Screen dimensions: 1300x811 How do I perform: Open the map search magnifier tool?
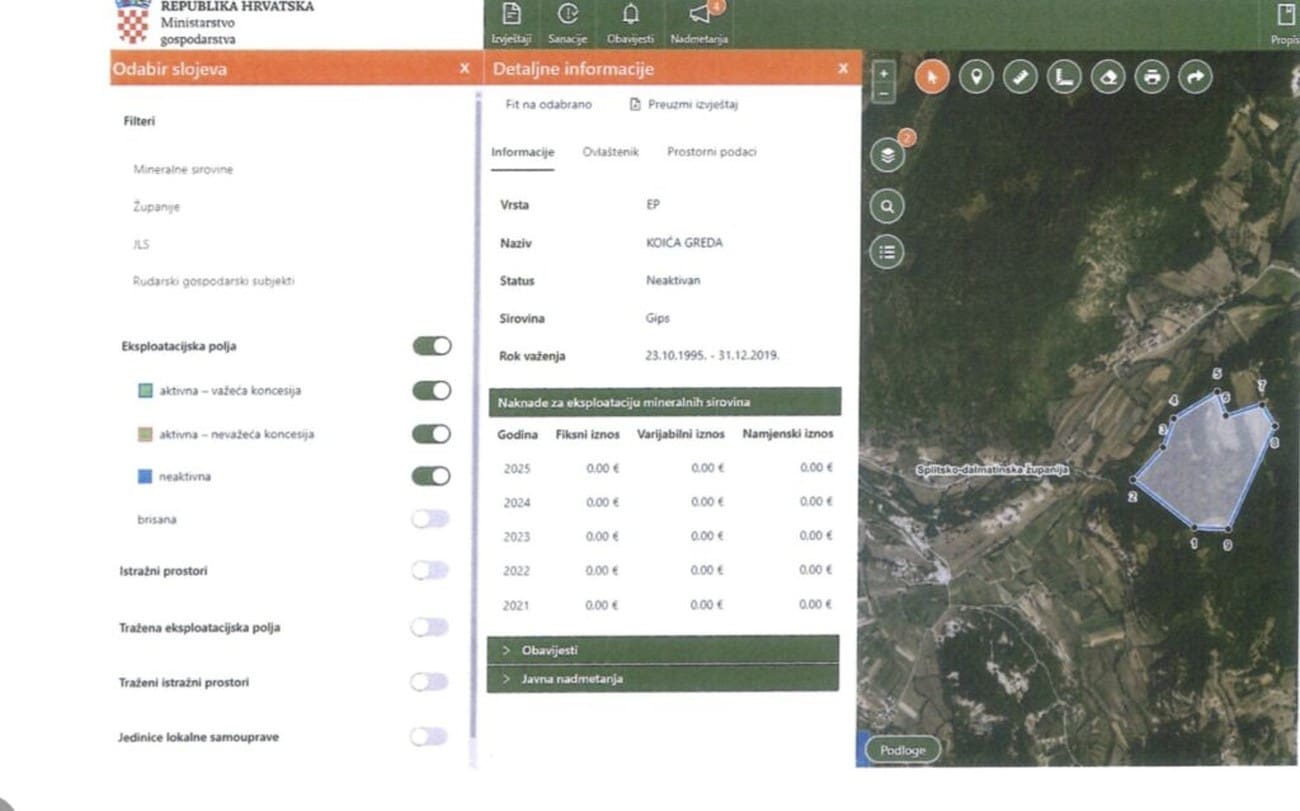(886, 207)
